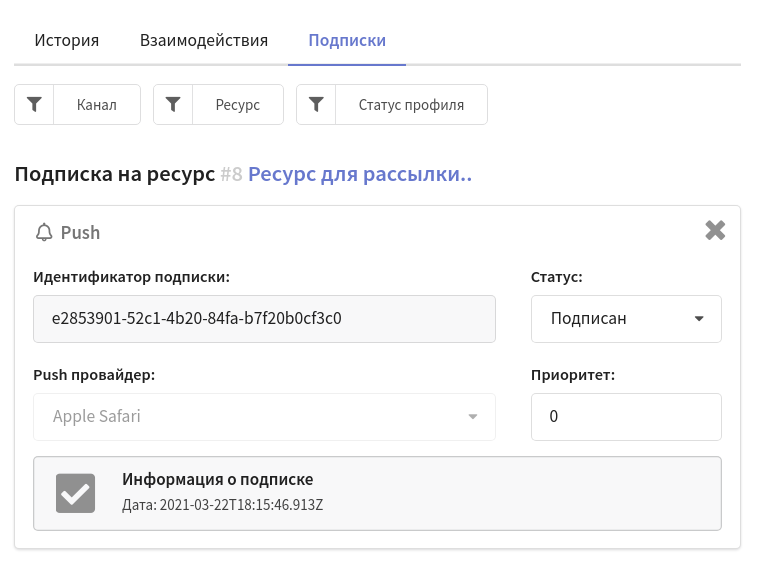
Task: Select the Подписки tab
Action: [x=347, y=40]
